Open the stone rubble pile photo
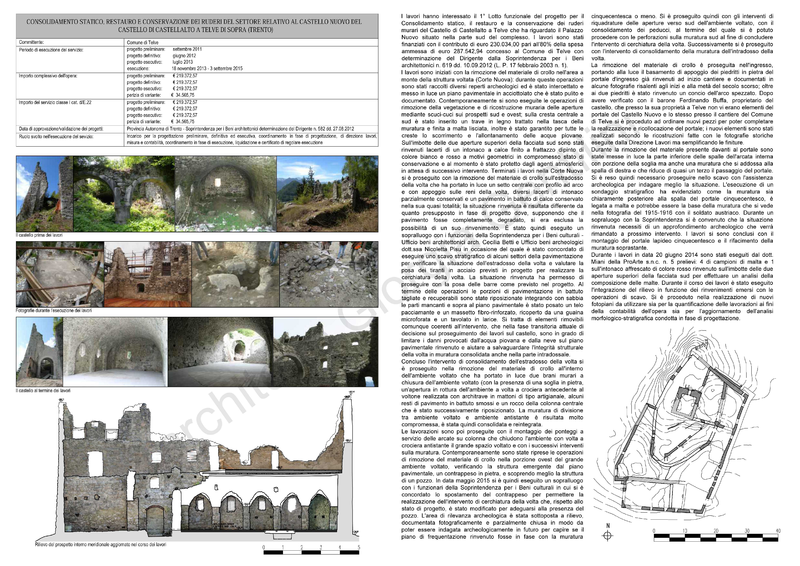800x566 pixels. pyautogui.click(x=329, y=275)
